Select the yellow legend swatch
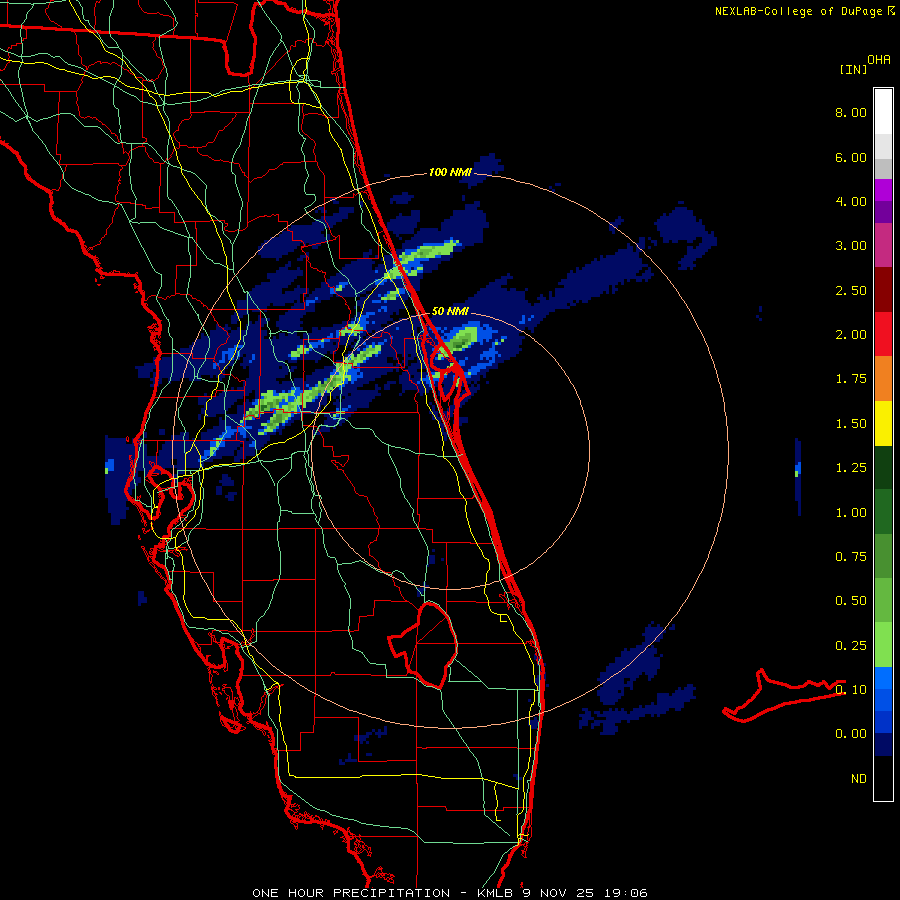The height and width of the screenshot is (900, 900). 883,424
